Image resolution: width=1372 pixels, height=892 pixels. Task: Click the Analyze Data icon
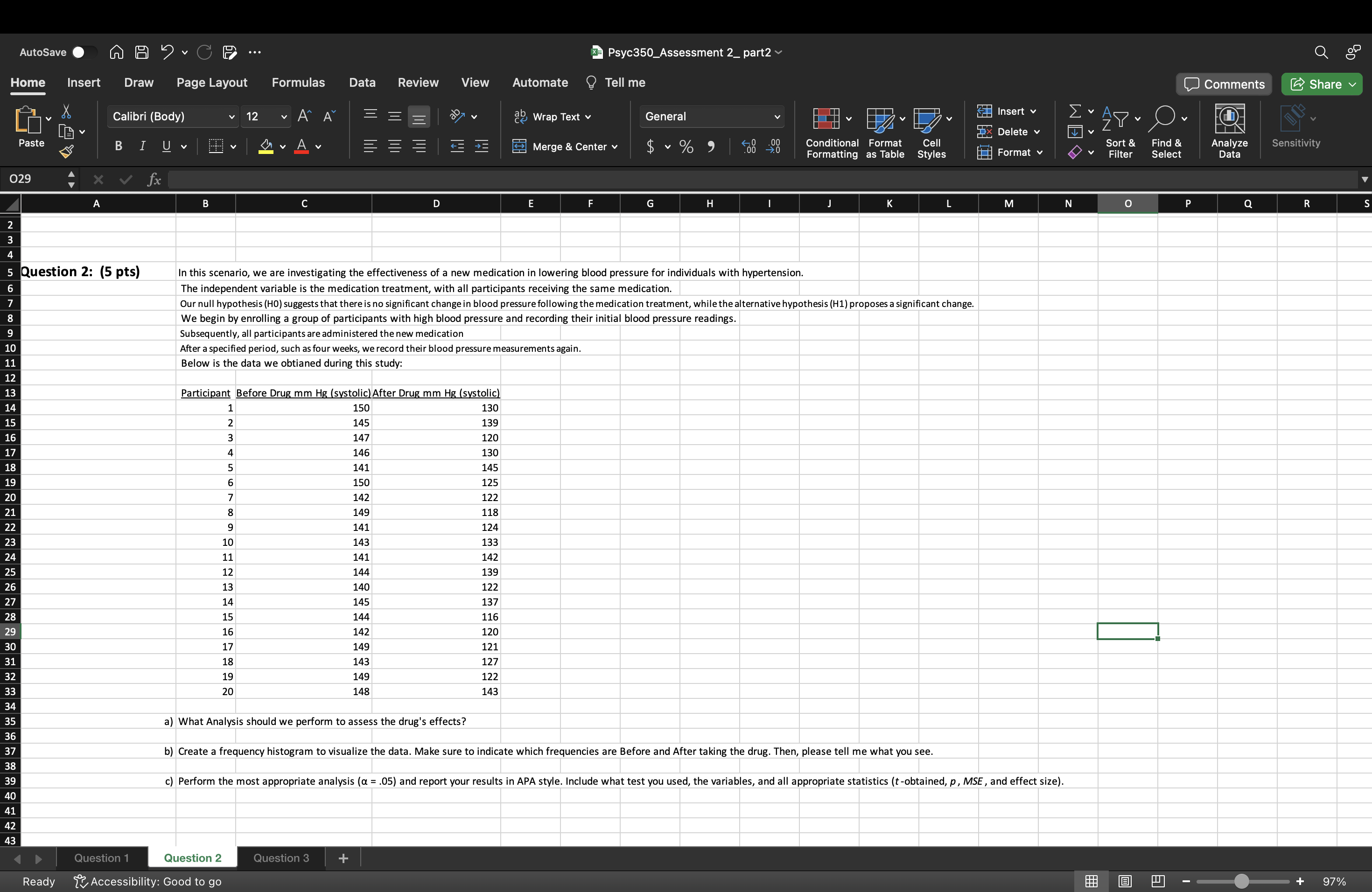pyautogui.click(x=1229, y=118)
